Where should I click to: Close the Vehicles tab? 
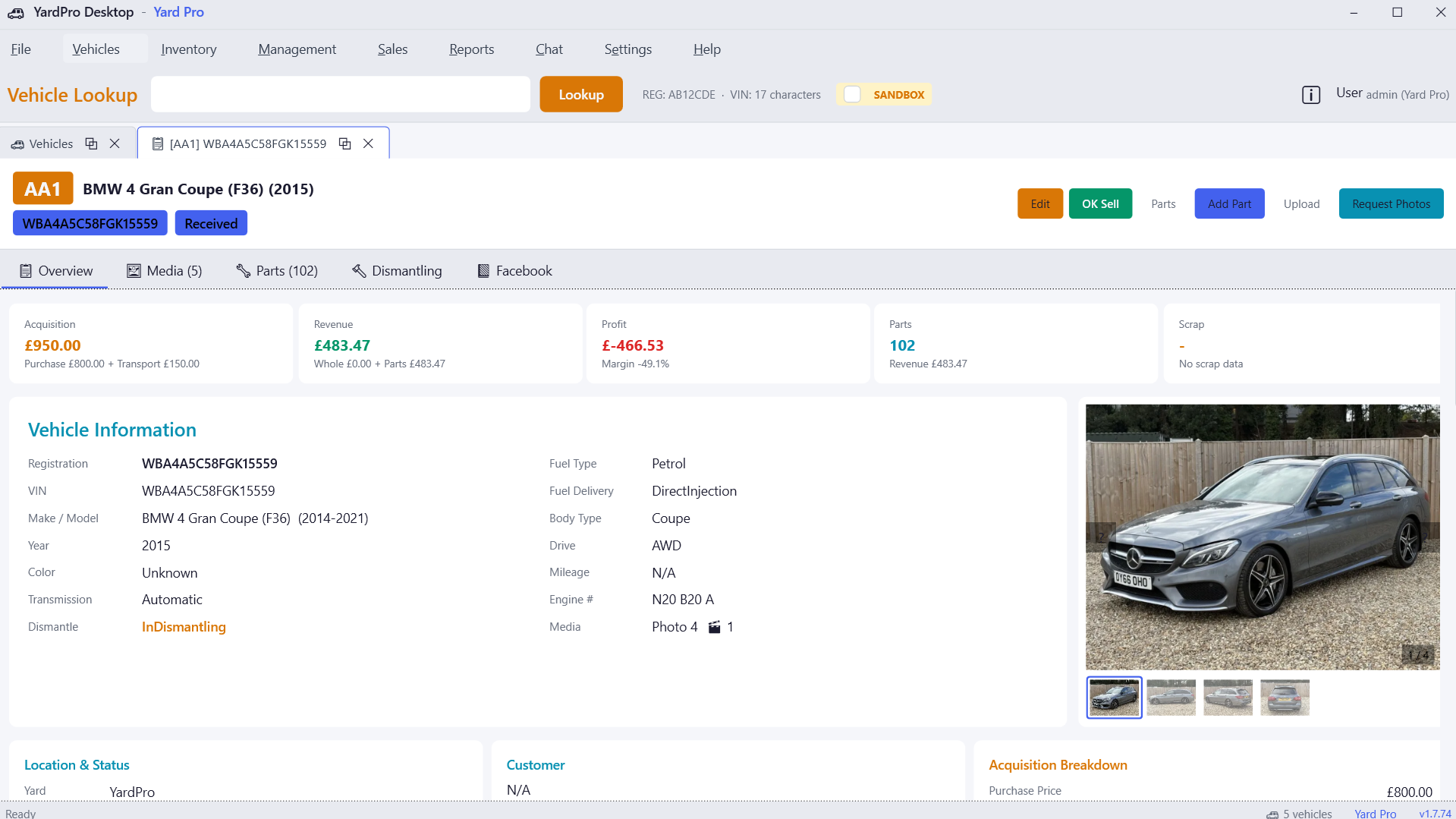coord(115,143)
